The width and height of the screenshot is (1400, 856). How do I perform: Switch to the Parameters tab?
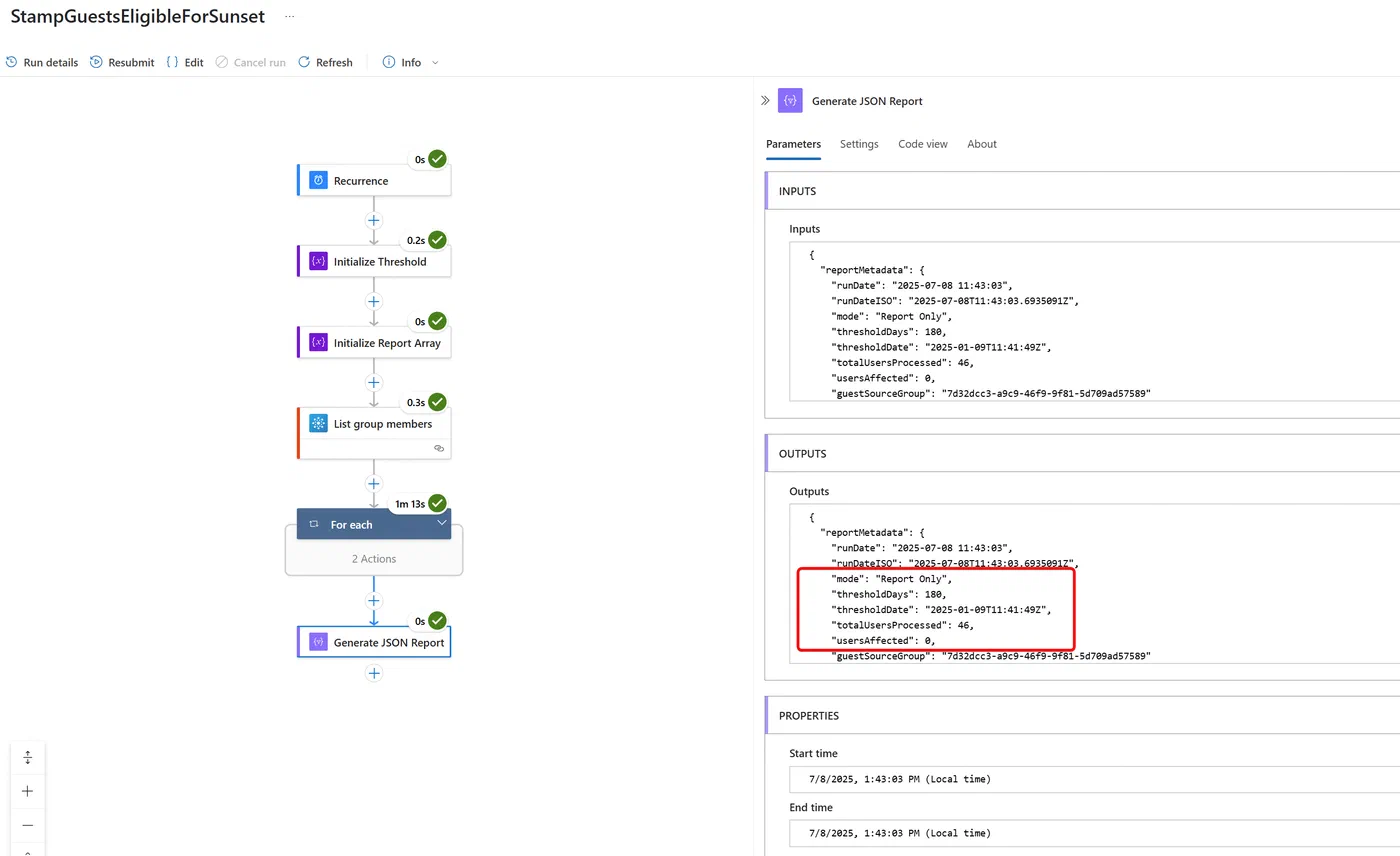(793, 144)
